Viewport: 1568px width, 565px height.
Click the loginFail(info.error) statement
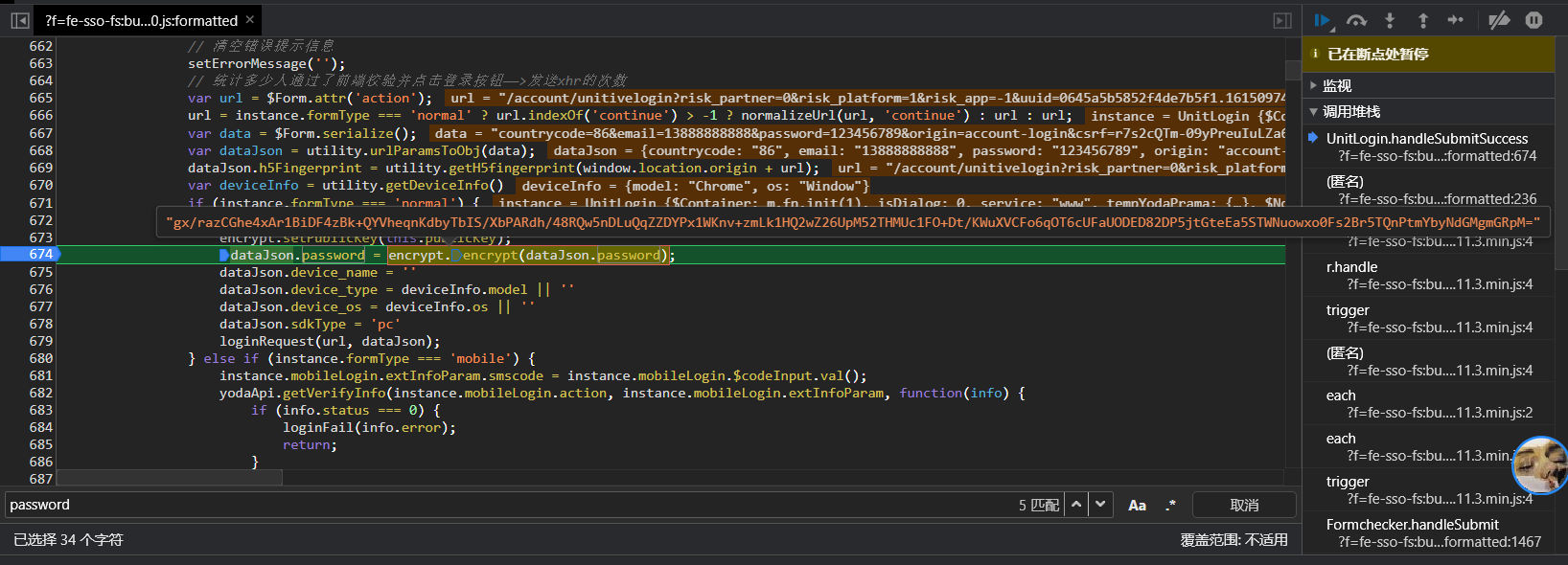point(369,427)
